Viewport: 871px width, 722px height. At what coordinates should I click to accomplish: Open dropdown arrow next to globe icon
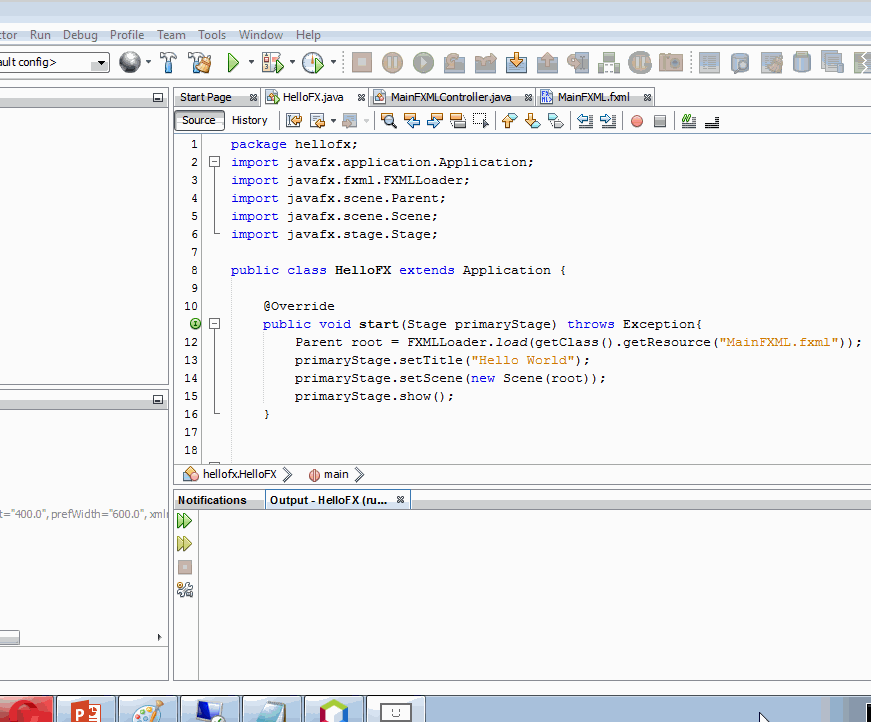(x=148, y=62)
